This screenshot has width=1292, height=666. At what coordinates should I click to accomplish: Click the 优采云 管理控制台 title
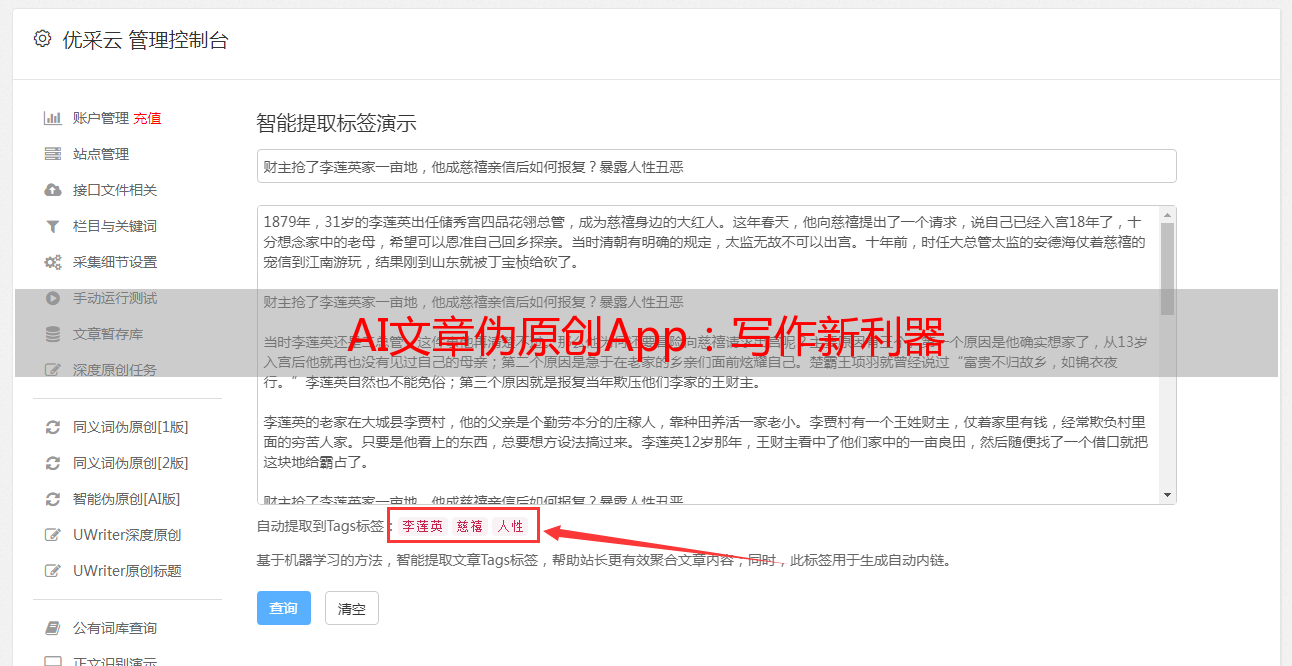point(145,40)
